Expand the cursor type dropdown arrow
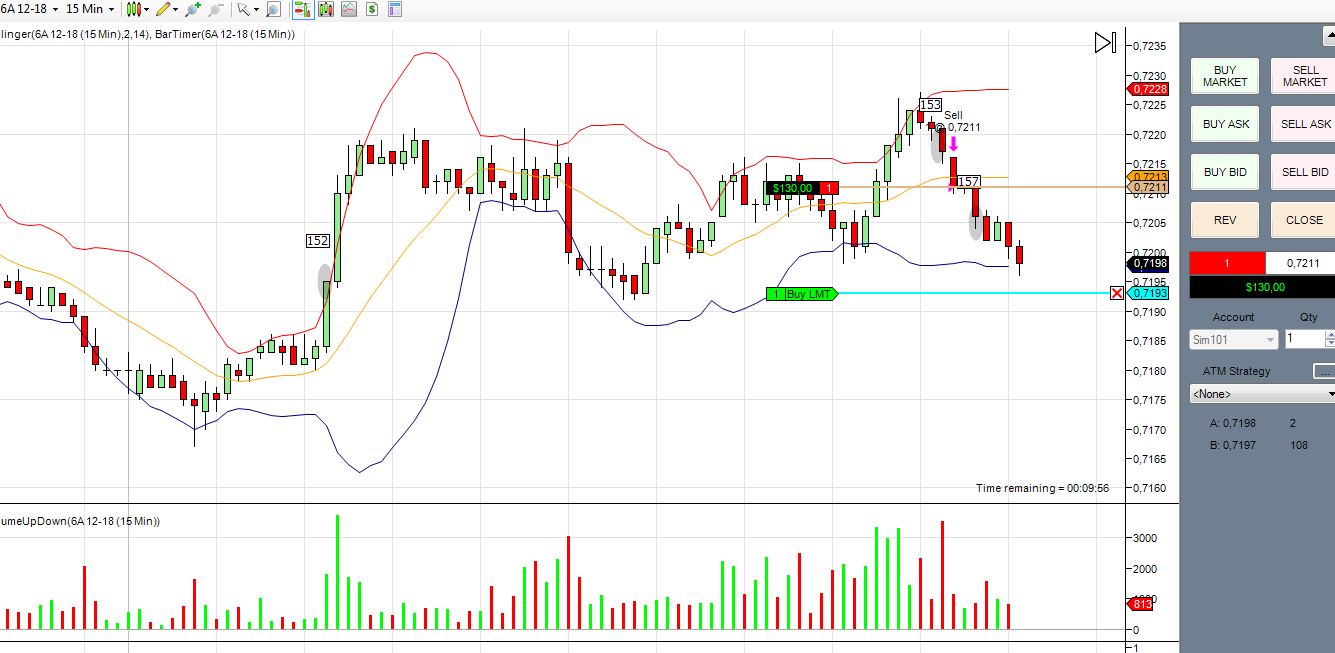This screenshot has height=653, width=1335. click(x=256, y=9)
